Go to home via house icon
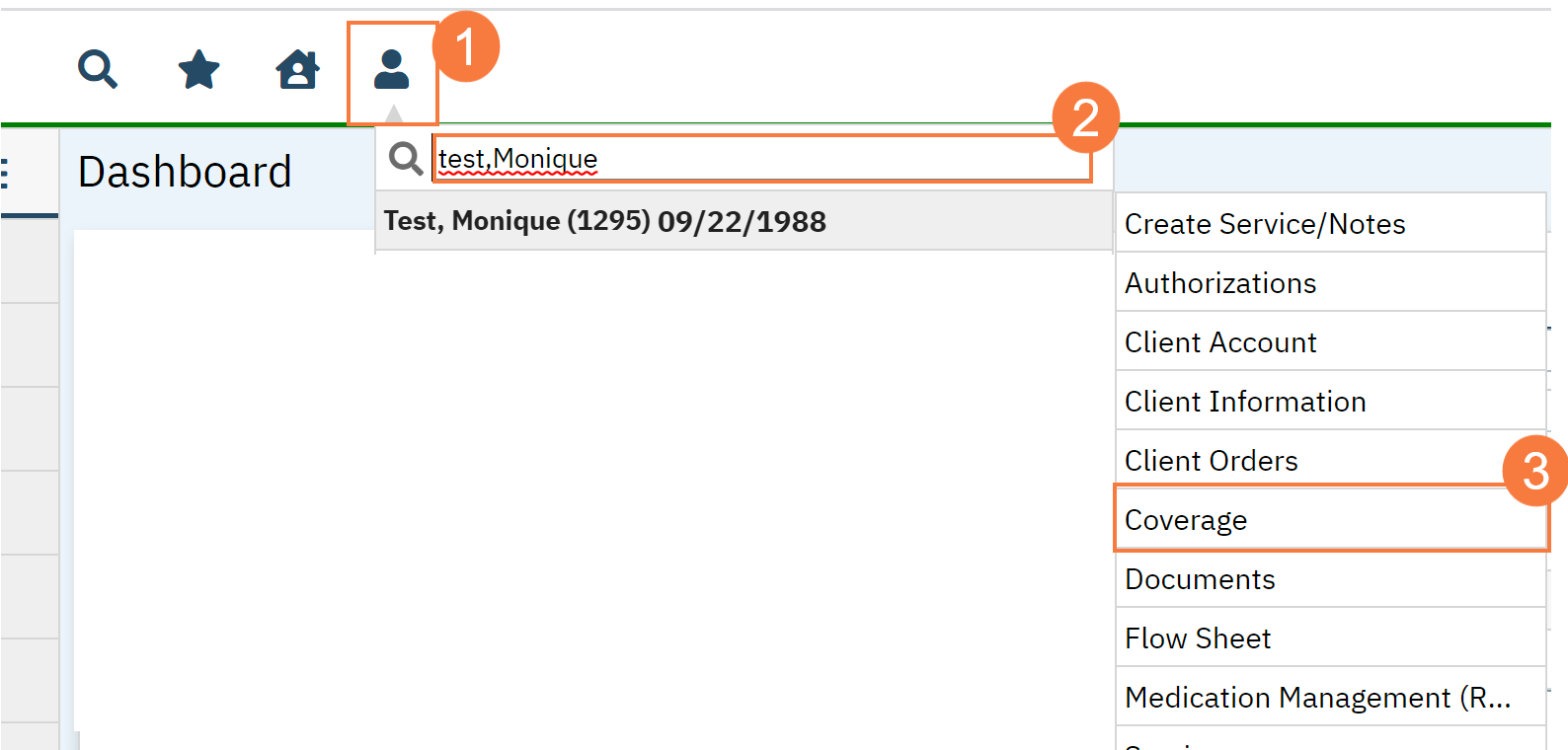 pos(297,70)
